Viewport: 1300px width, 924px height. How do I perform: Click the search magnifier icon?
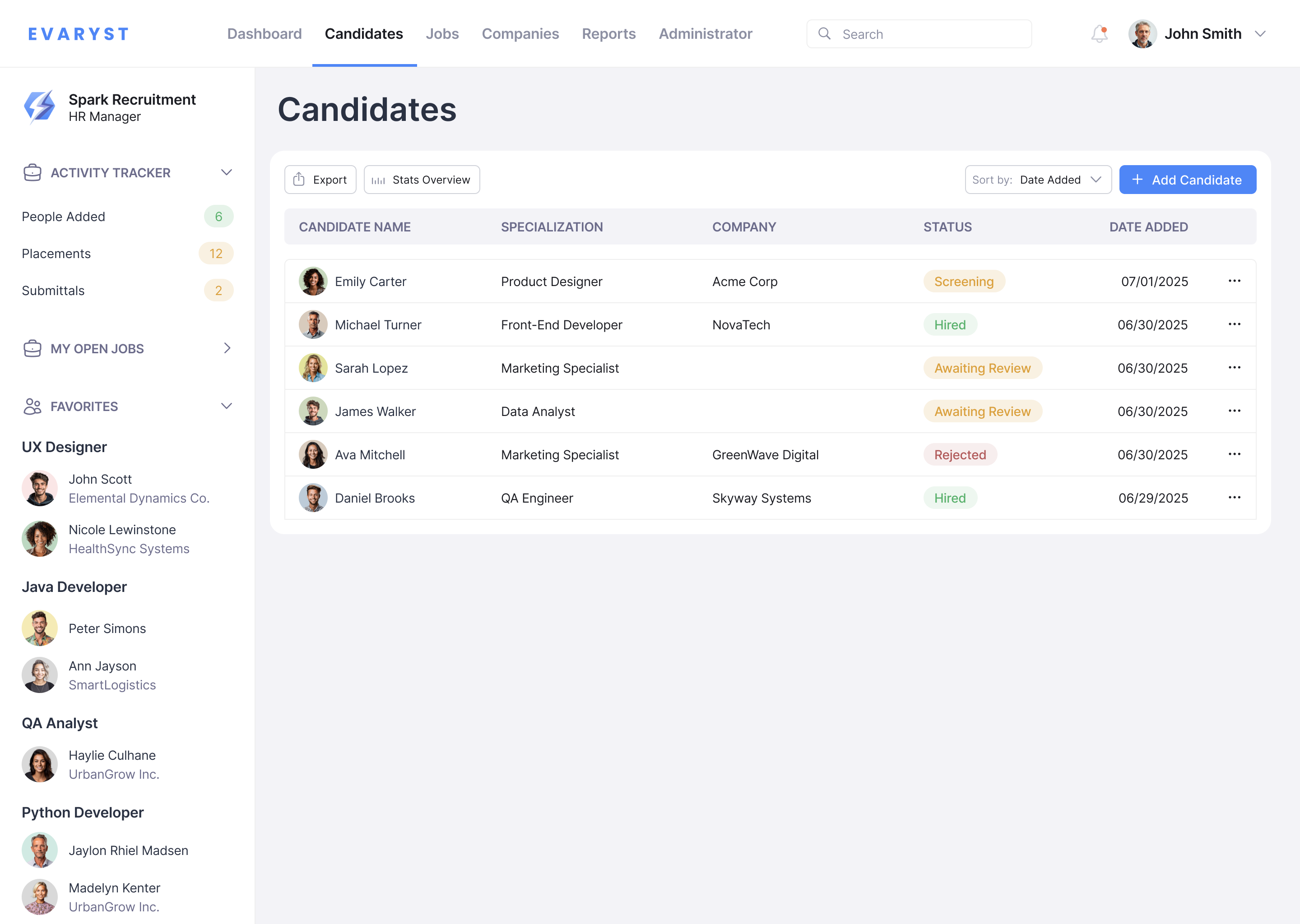825,33
